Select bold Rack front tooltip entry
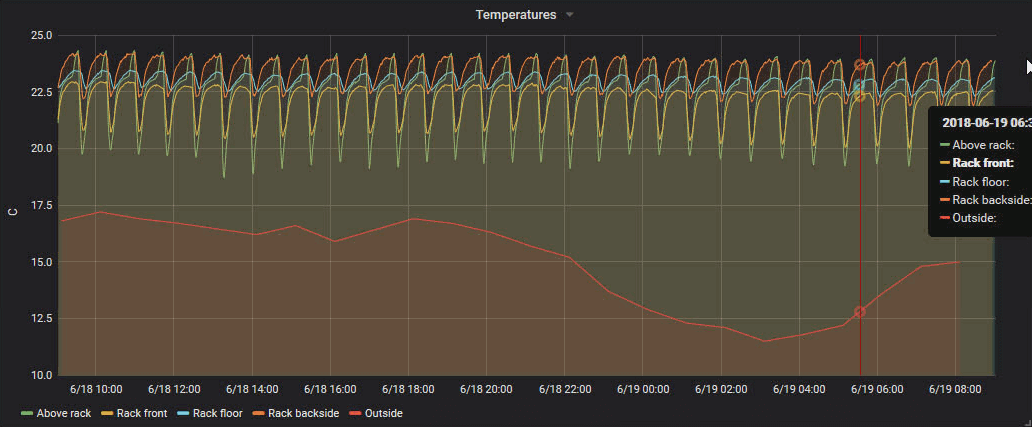 (984, 163)
